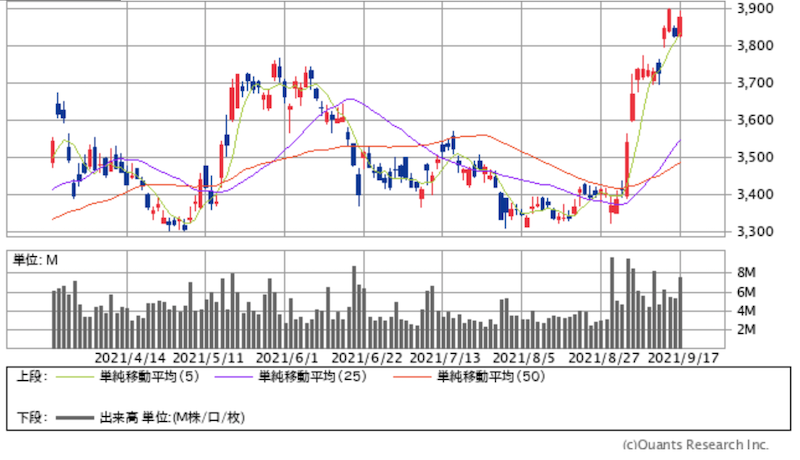The image size is (800, 460).
Task: Click the 6M volume axis label
Action: click(x=746, y=292)
